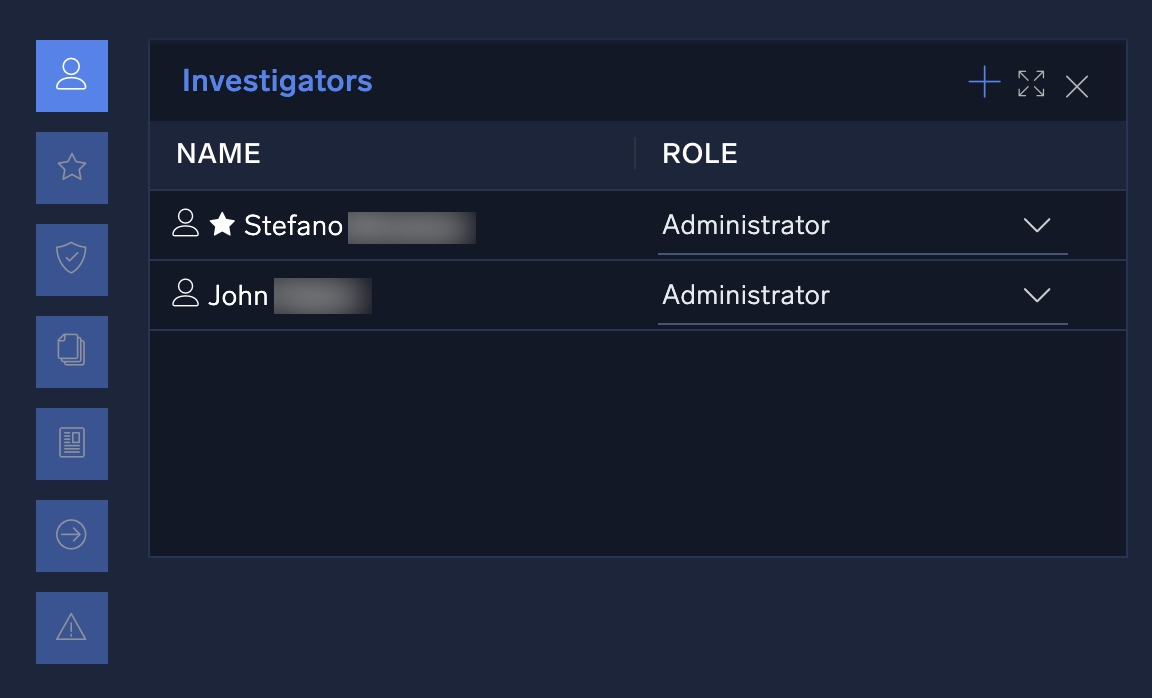Open the shield verification sidebar icon

click(71, 260)
